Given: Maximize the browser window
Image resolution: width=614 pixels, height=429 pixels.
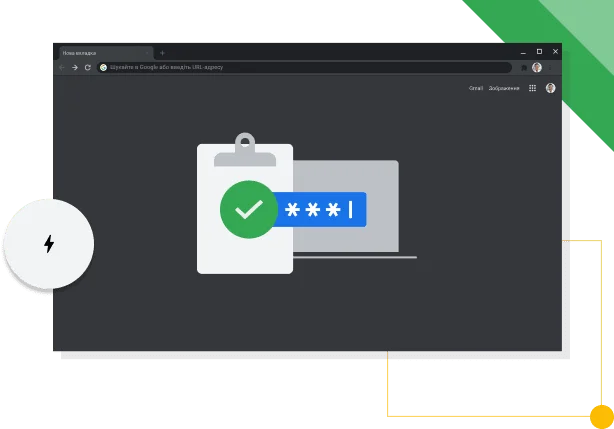Looking at the screenshot, I should pos(539,51).
